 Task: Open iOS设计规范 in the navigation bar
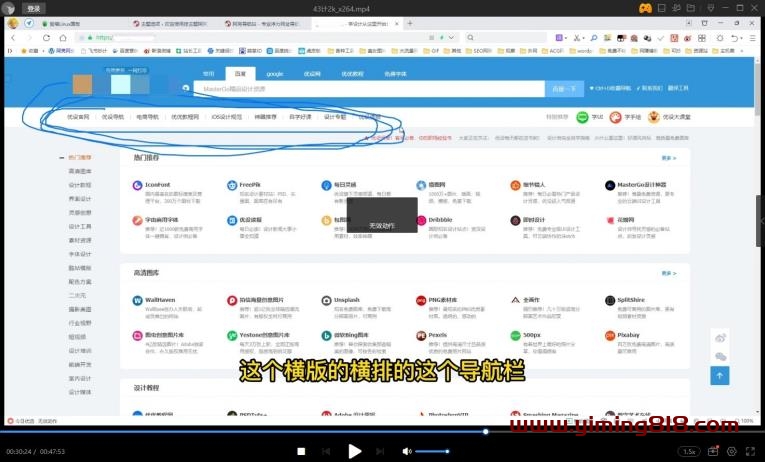[226, 117]
